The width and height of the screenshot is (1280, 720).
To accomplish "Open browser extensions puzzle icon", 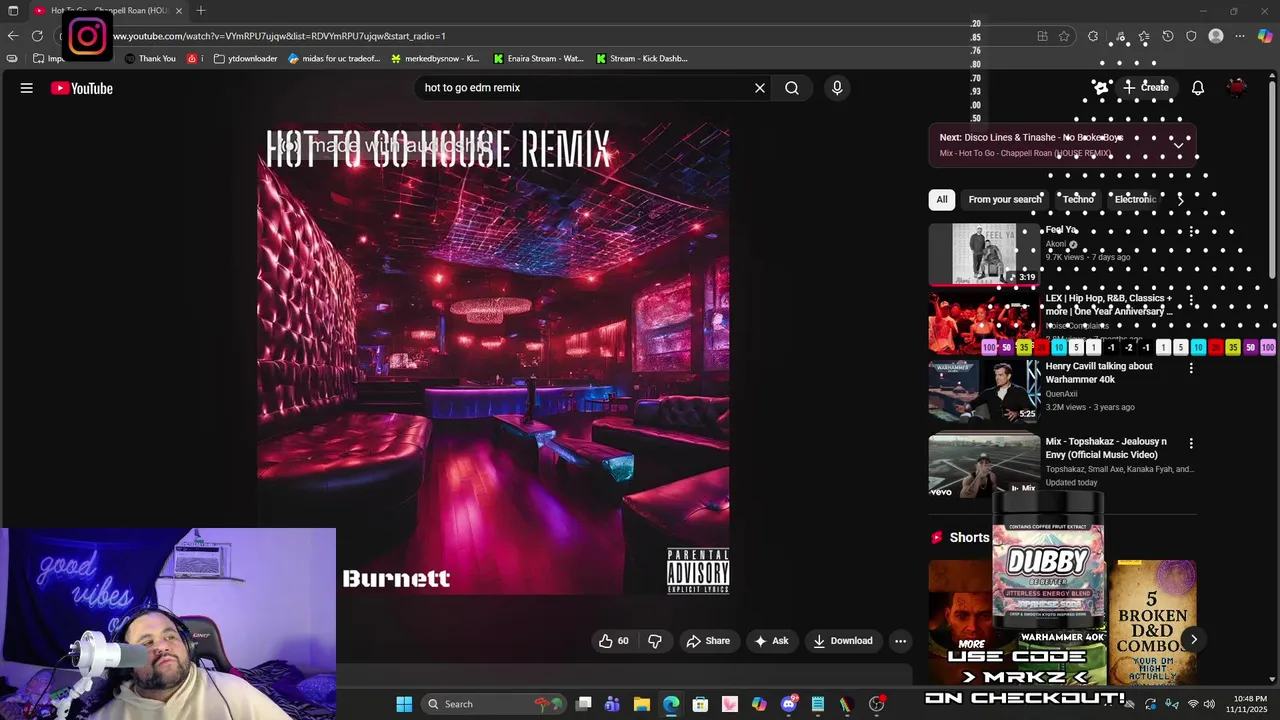I will click(1093, 36).
